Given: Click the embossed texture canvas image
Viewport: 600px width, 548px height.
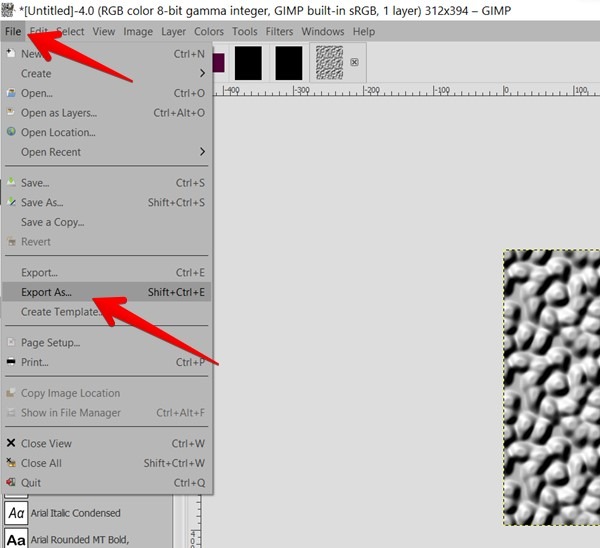Looking at the screenshot, I should click(551, 387).
